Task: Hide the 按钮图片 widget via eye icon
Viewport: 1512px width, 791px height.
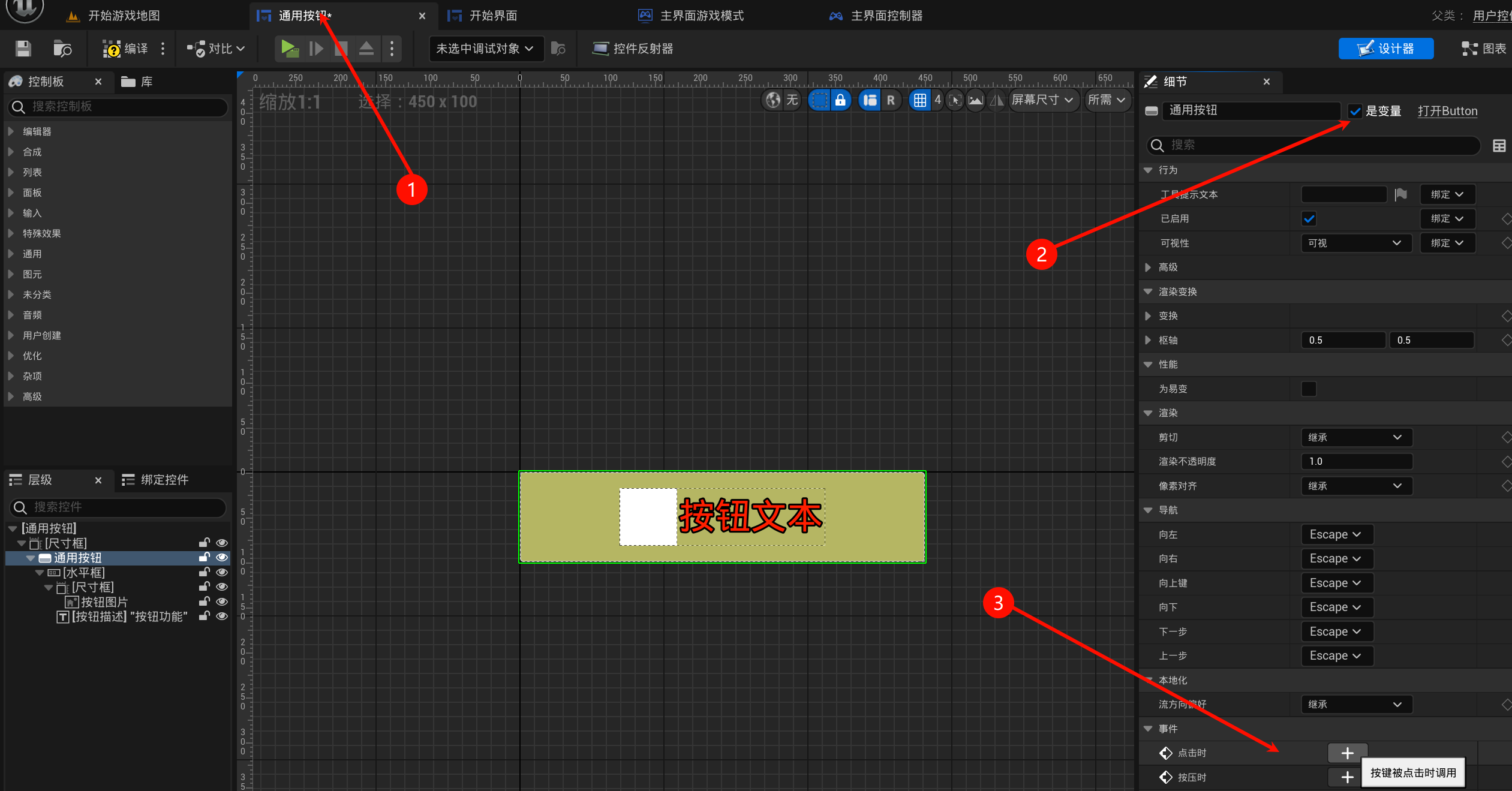Action: click(222, 601)
